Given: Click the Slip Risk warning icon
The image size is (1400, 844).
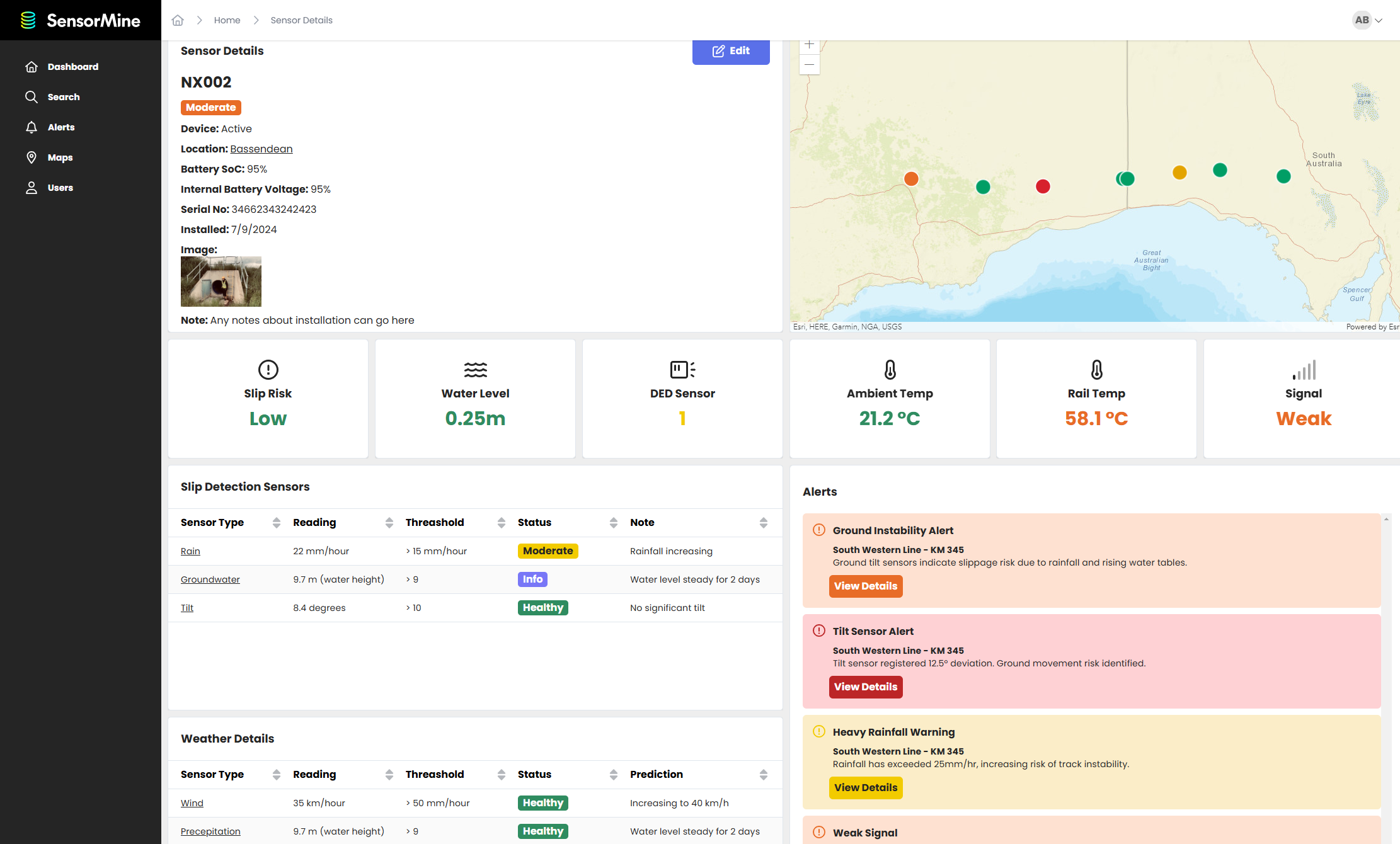Looking at the screenshot, I should click(x=268, y=369).
